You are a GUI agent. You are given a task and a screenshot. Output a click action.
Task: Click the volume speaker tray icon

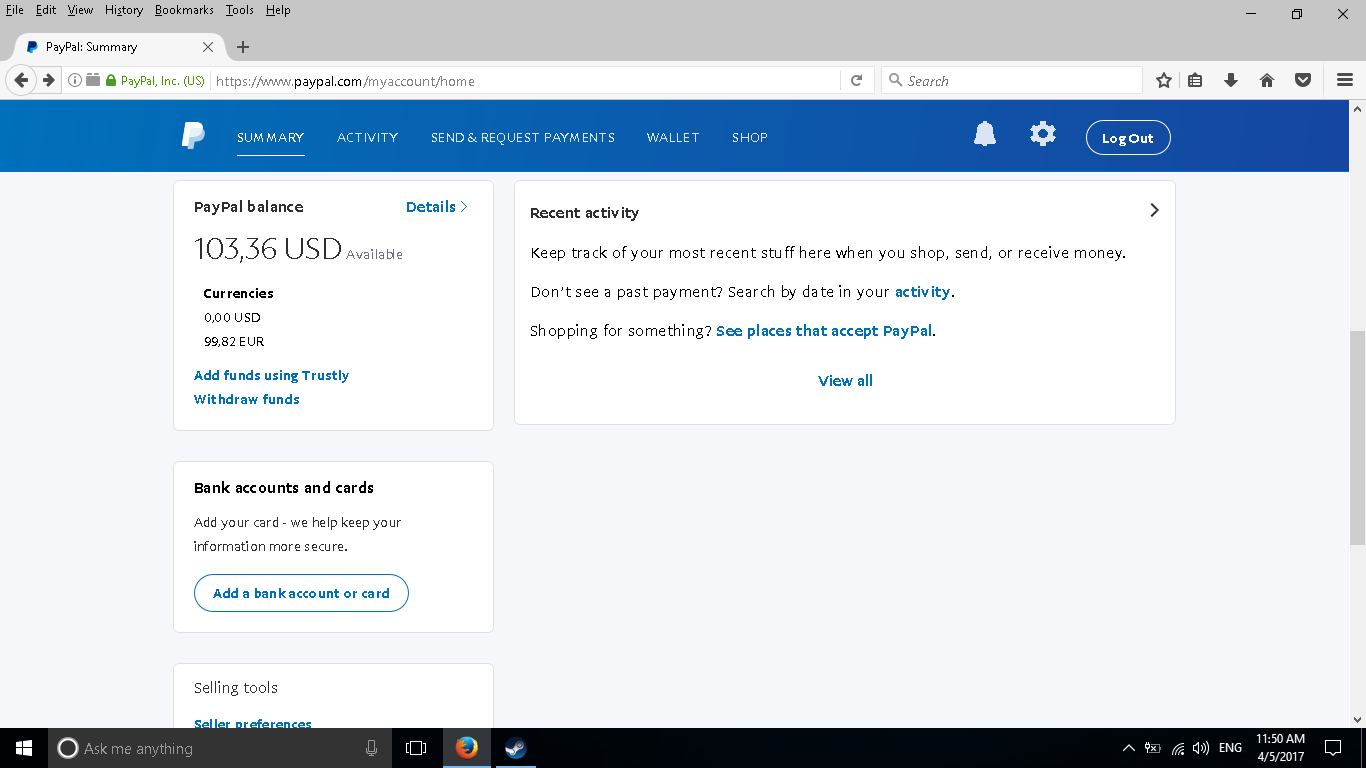coord(1201,748)
